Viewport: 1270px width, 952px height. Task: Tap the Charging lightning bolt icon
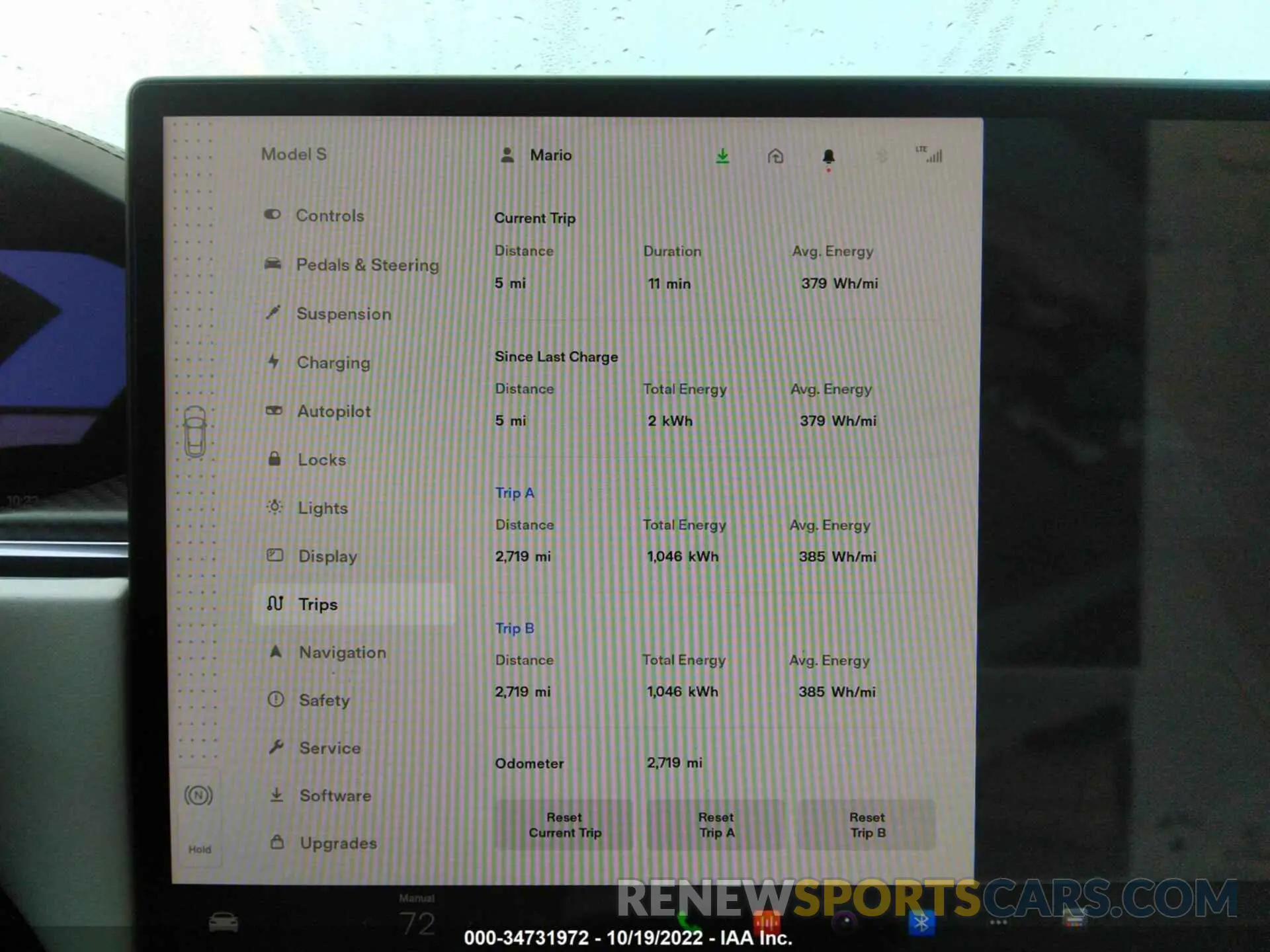[274, 362]
